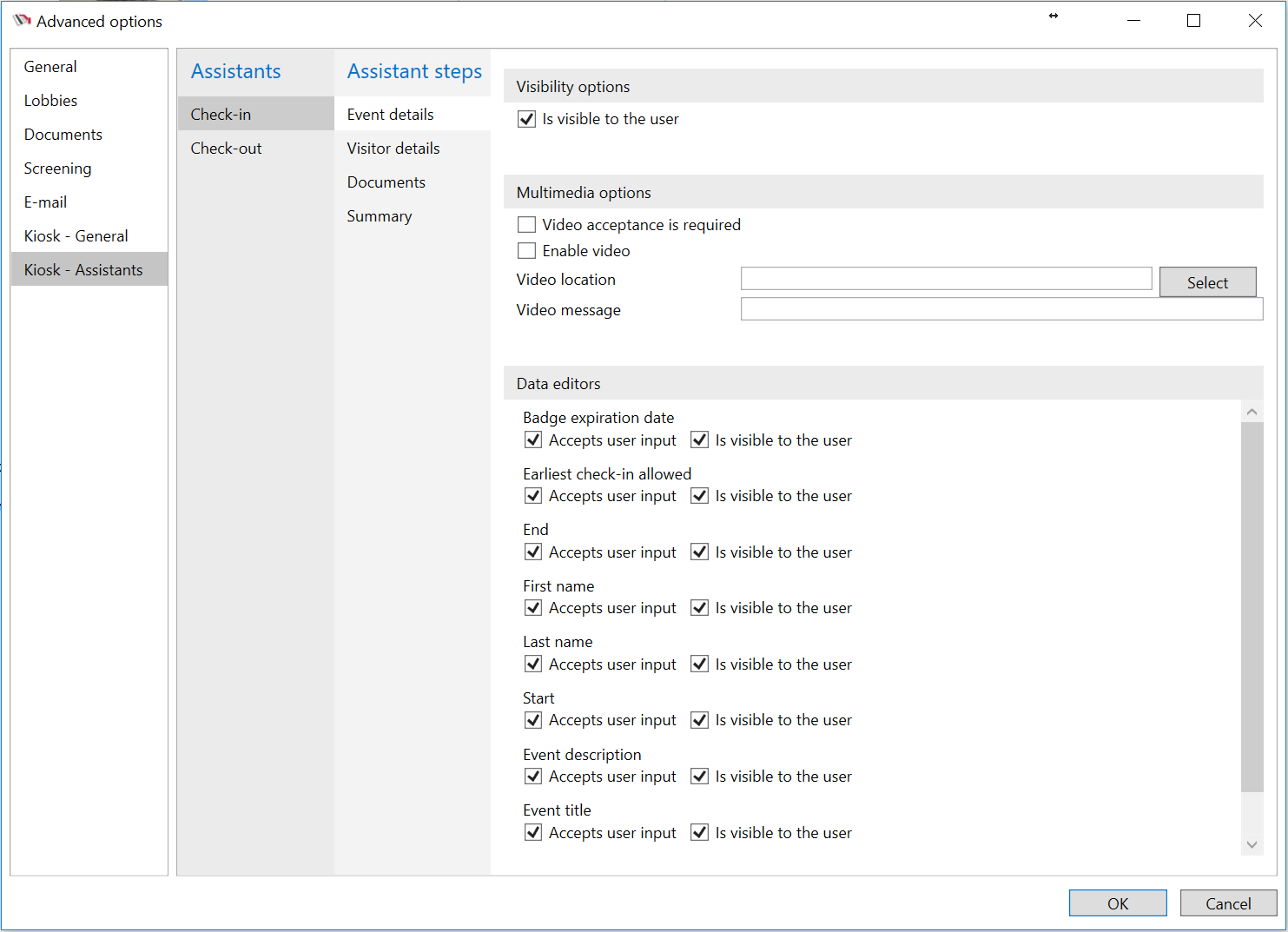Click the Data editors scroll up arrow
This screenshot has width=1288, height=932.
pyautogui.click(x=1252, y=412)
